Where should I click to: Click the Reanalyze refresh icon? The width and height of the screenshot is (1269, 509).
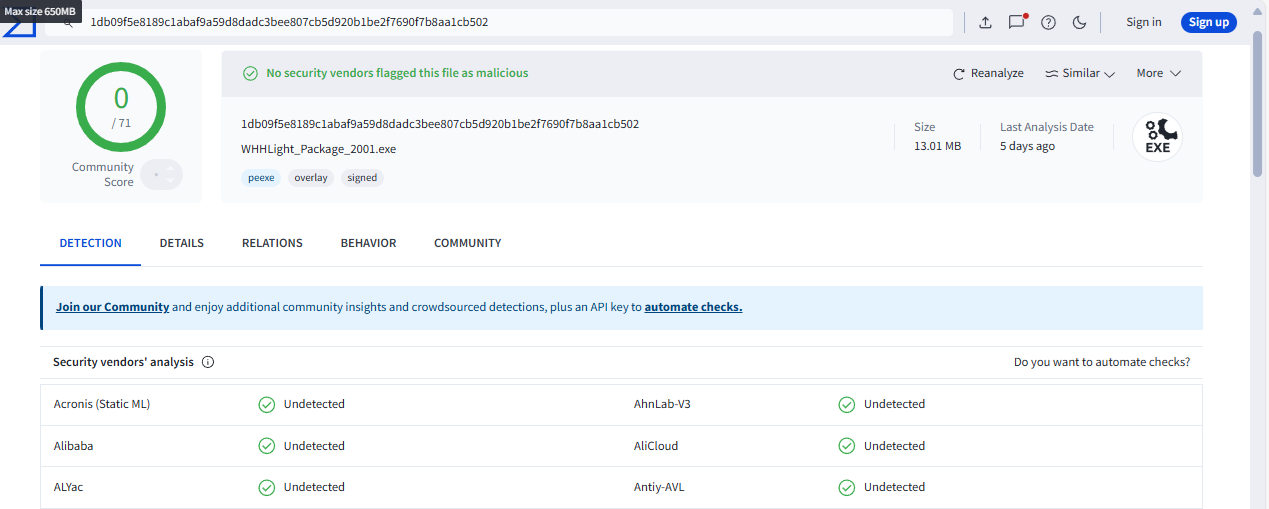click(959, 74)
